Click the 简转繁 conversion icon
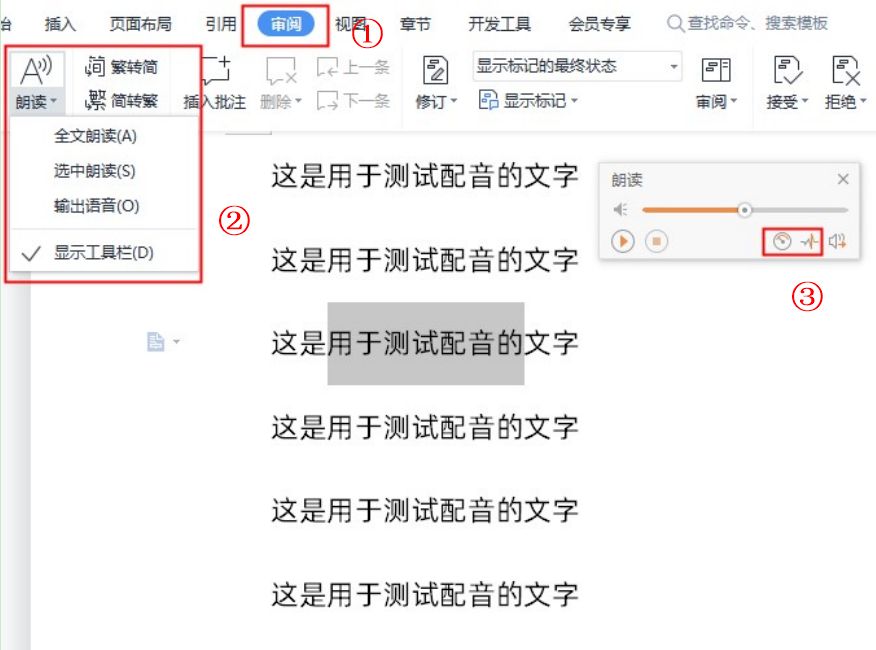Screen dimensions: 876x650 tap(94, 101)
